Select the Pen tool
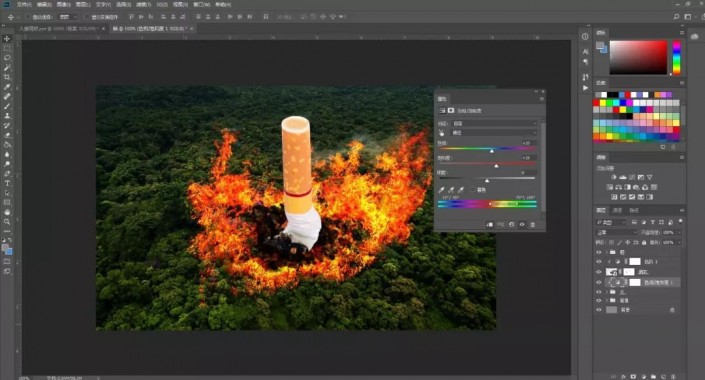This screenshot has width=705, height=380. [x=7, y=174]
